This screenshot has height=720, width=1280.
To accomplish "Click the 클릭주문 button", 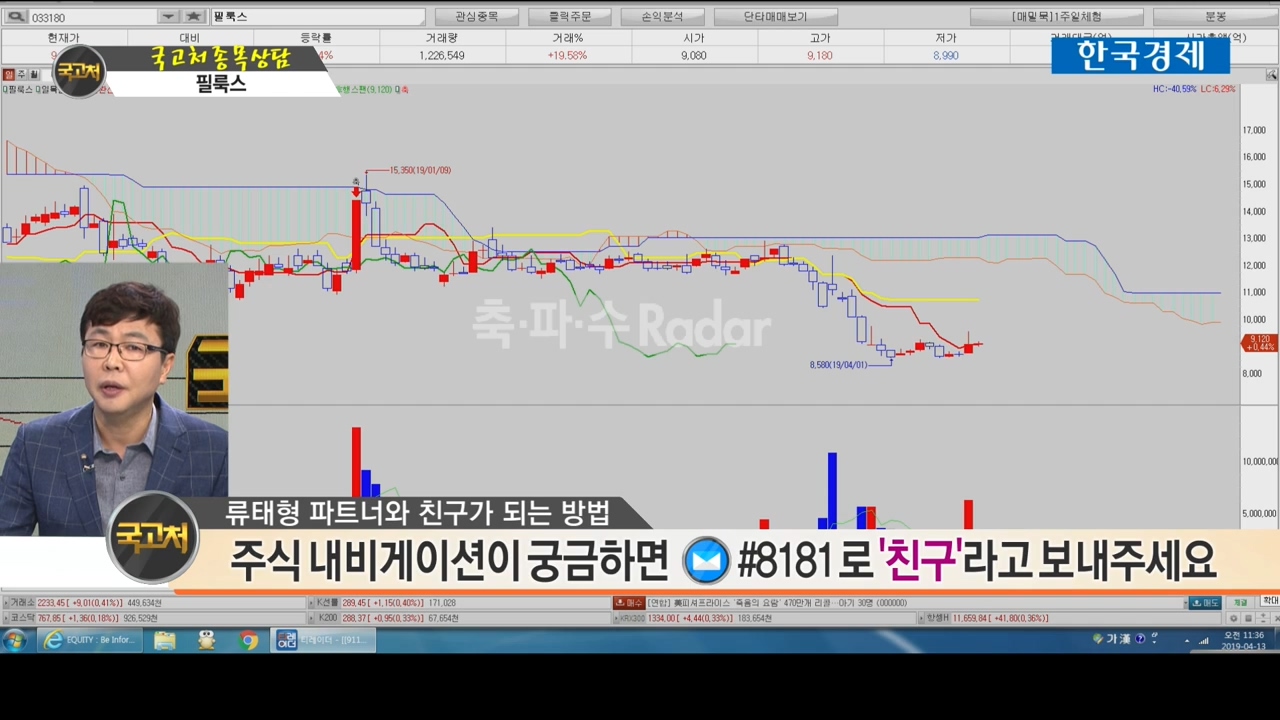I will coord(569,17).
